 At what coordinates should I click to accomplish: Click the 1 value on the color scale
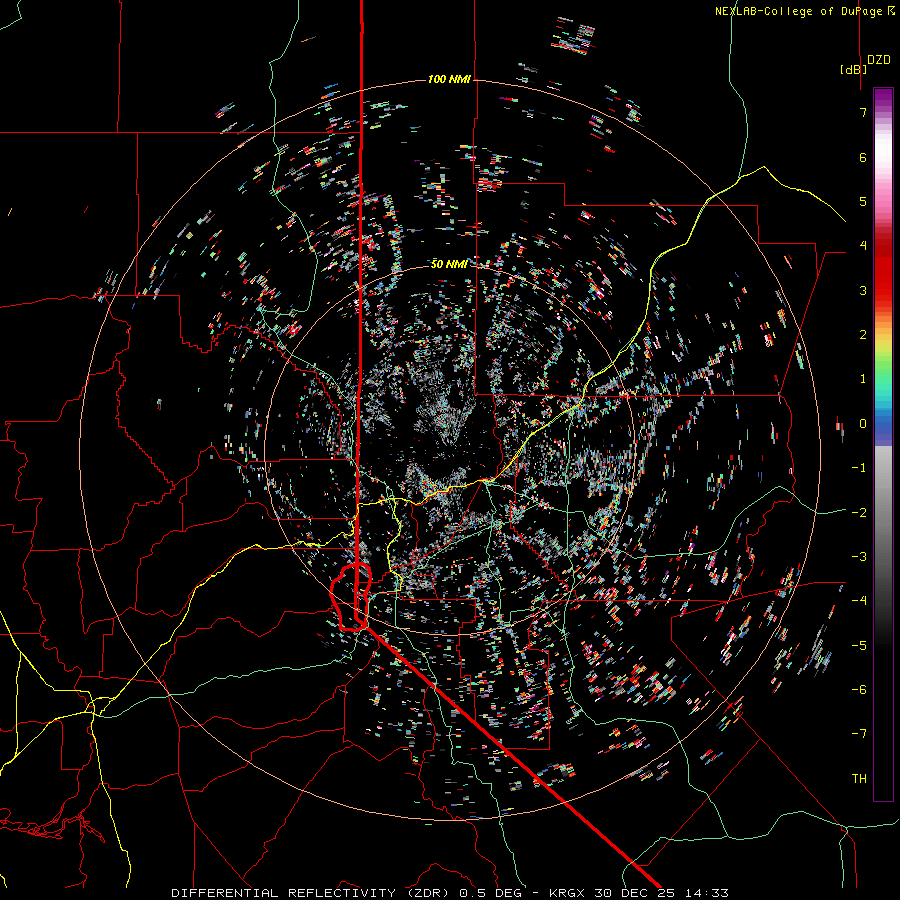863,379
